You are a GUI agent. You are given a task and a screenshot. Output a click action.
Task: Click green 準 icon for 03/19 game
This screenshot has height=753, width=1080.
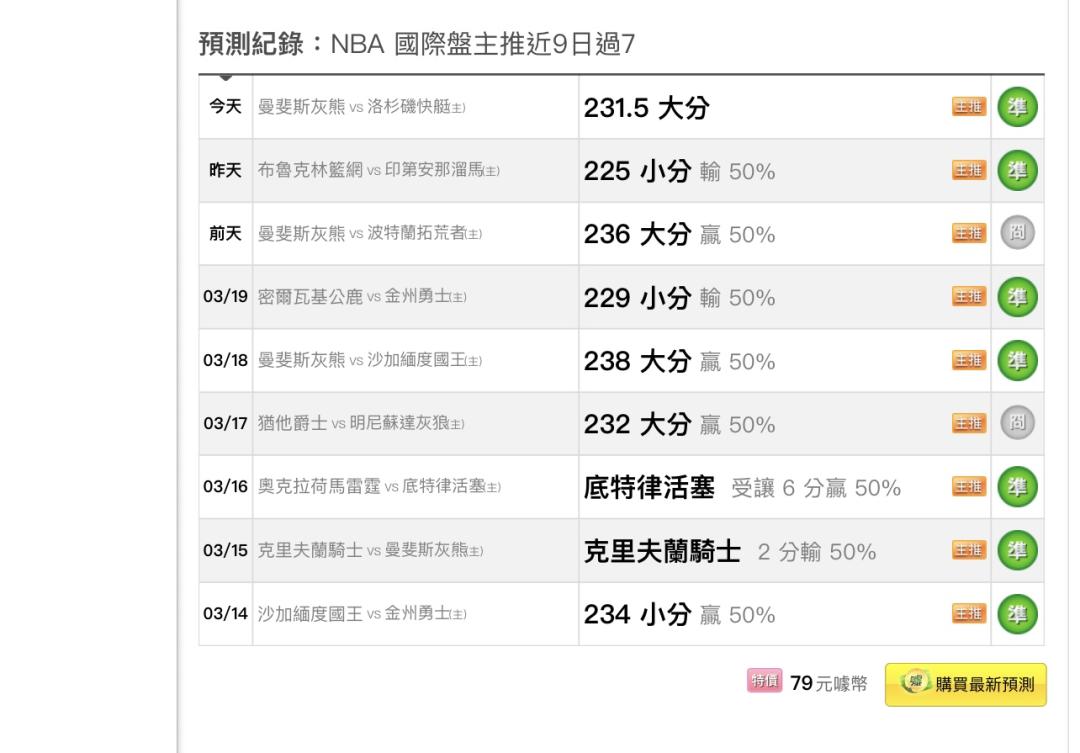click(x=1017, y=297)
